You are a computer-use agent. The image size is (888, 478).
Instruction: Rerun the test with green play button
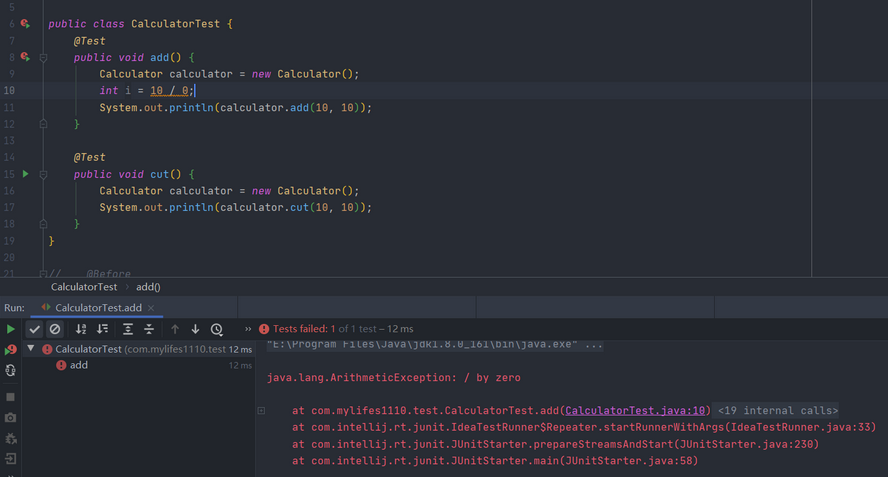coord(10,329)
